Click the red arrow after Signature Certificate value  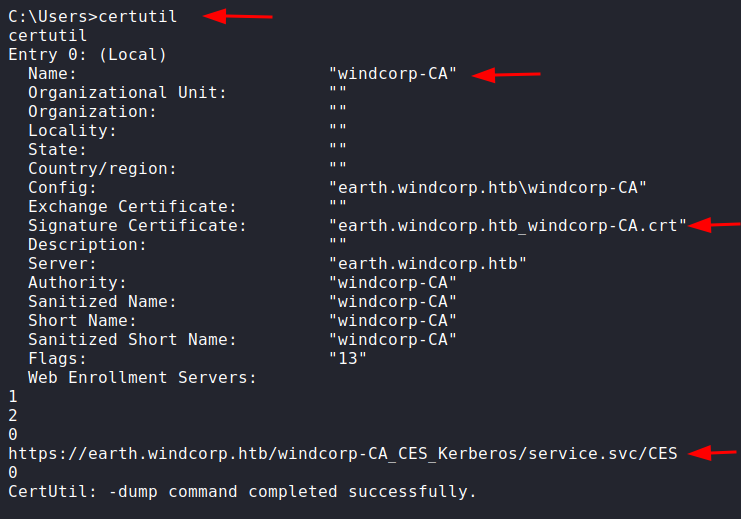[x=715, y=225]
